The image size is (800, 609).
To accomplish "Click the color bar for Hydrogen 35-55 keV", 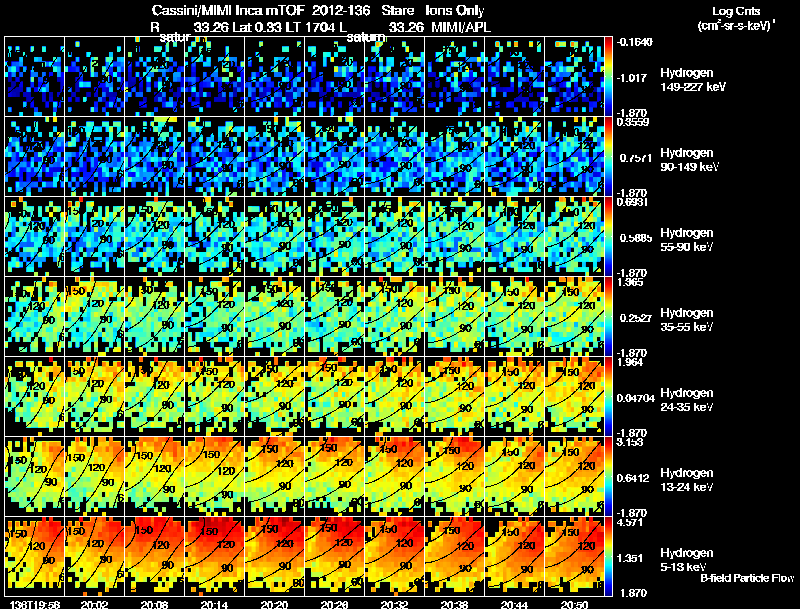I will (x=608, y=317).
